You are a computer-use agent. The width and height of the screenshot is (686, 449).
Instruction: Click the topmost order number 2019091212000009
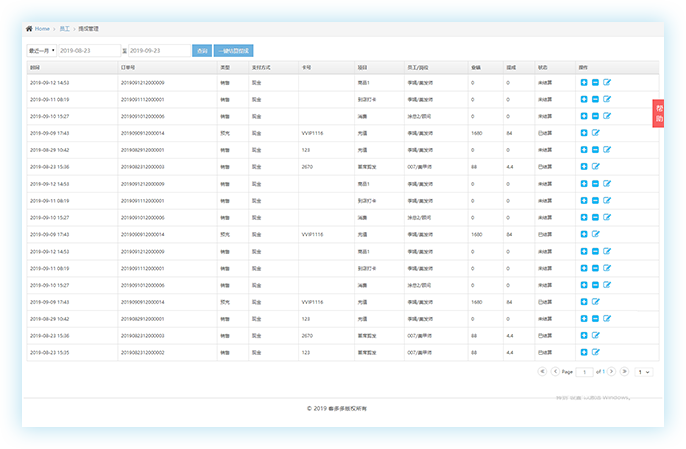[x=143, y=83]
